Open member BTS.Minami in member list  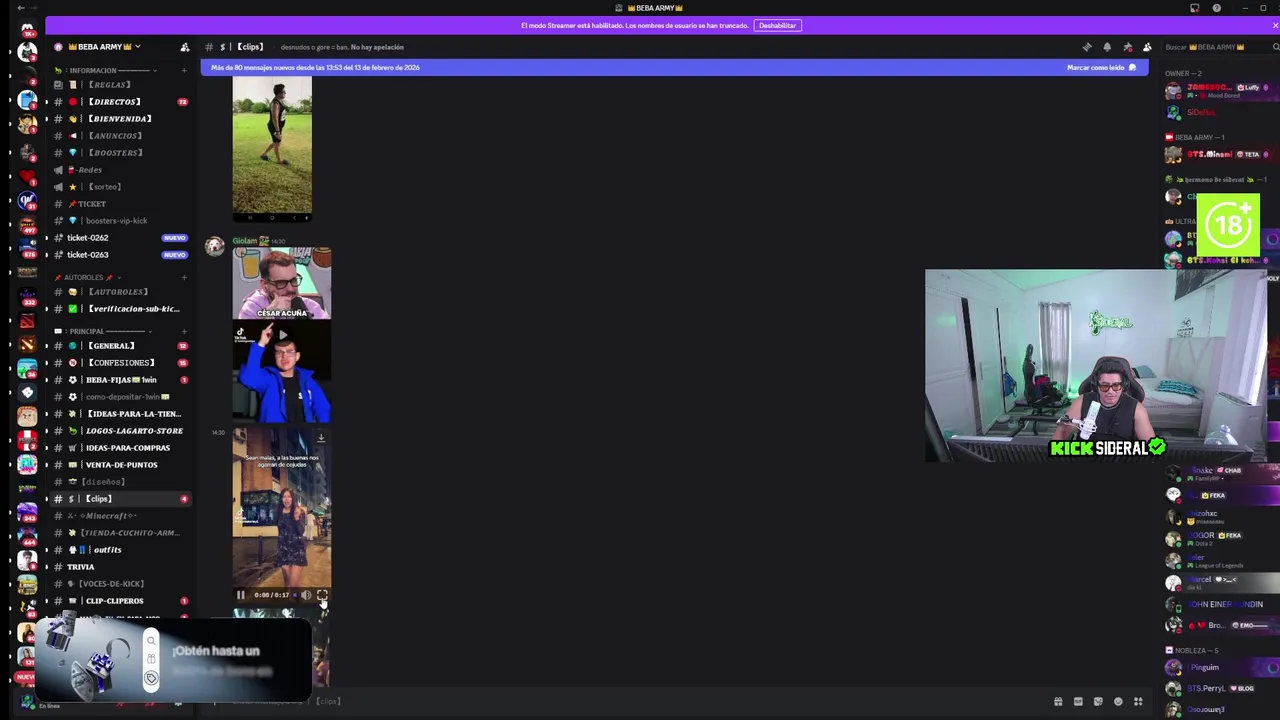pyautogui.click(x=1220, y=155)
